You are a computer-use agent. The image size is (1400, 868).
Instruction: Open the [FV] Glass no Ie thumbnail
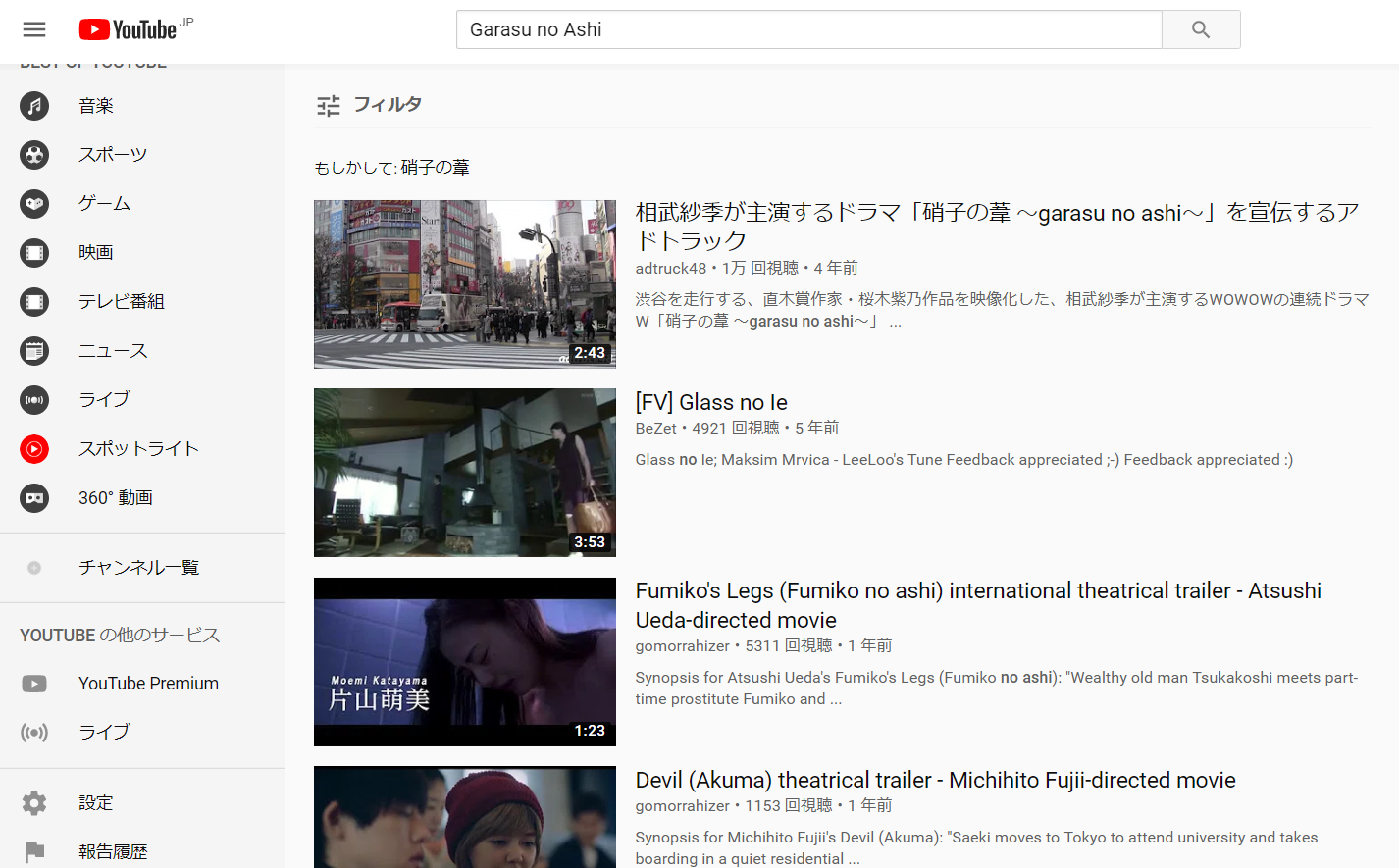point(465,473)
